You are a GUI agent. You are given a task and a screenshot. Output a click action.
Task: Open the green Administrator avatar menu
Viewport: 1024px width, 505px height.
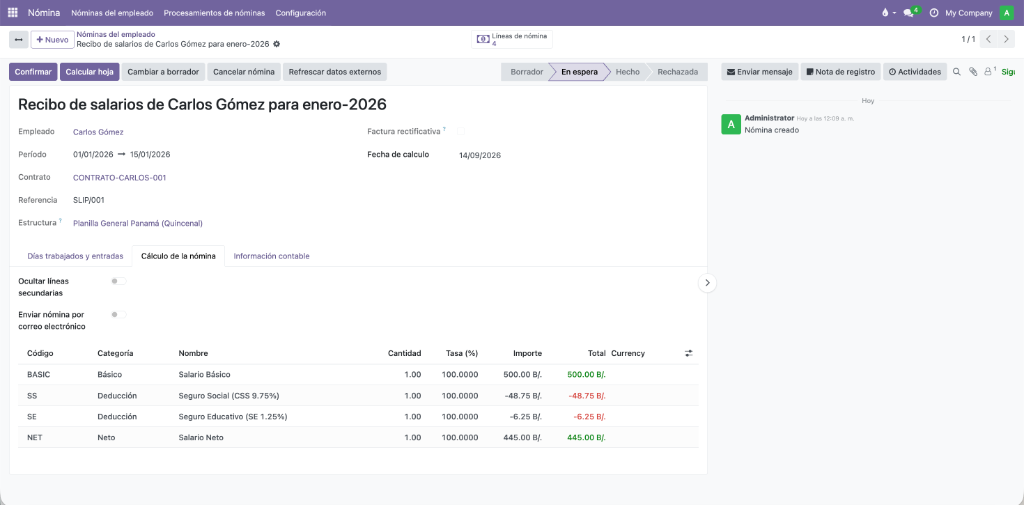coord(1006,12)
